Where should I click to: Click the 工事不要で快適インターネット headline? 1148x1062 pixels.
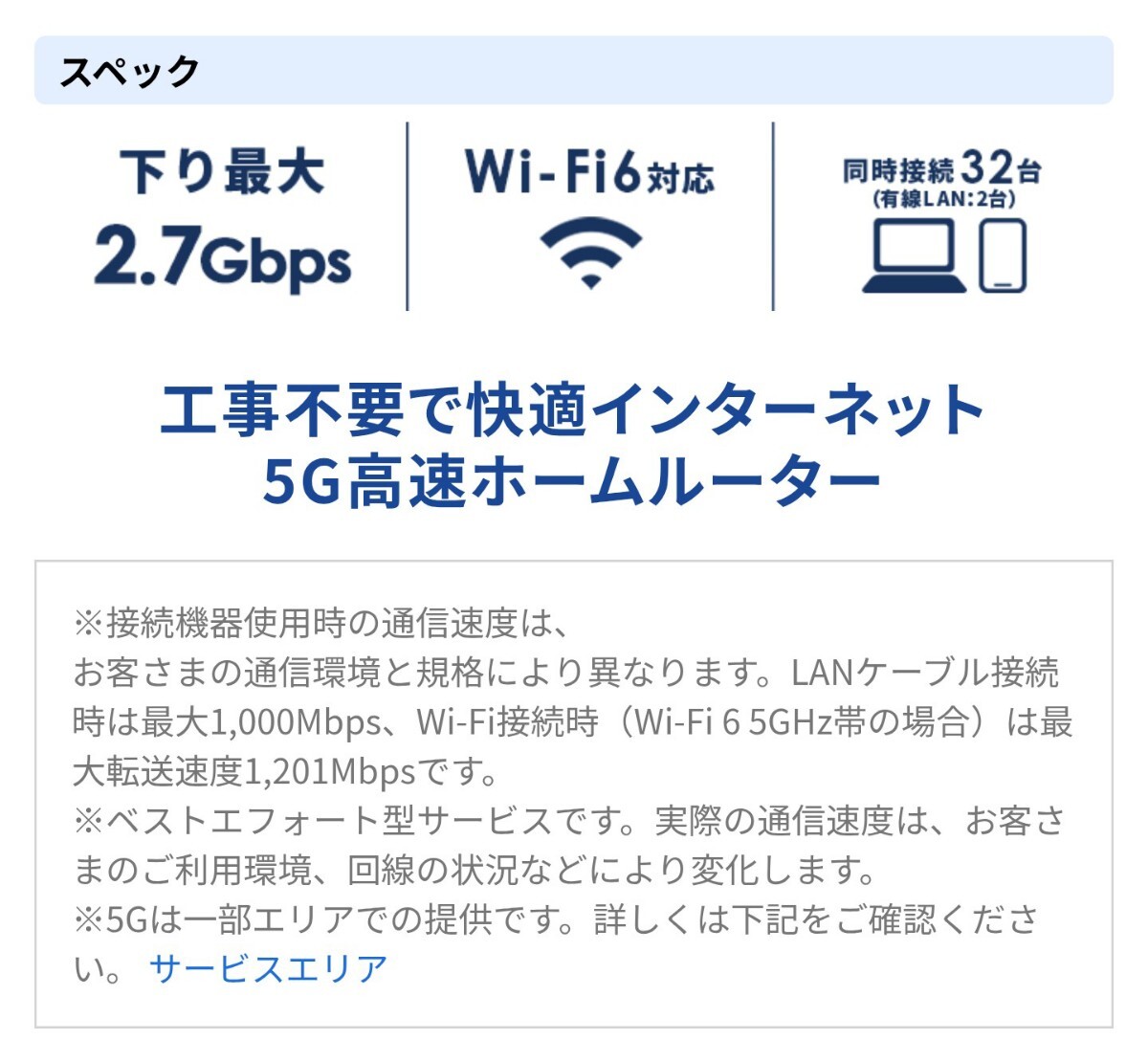click(x=572, y=410)
